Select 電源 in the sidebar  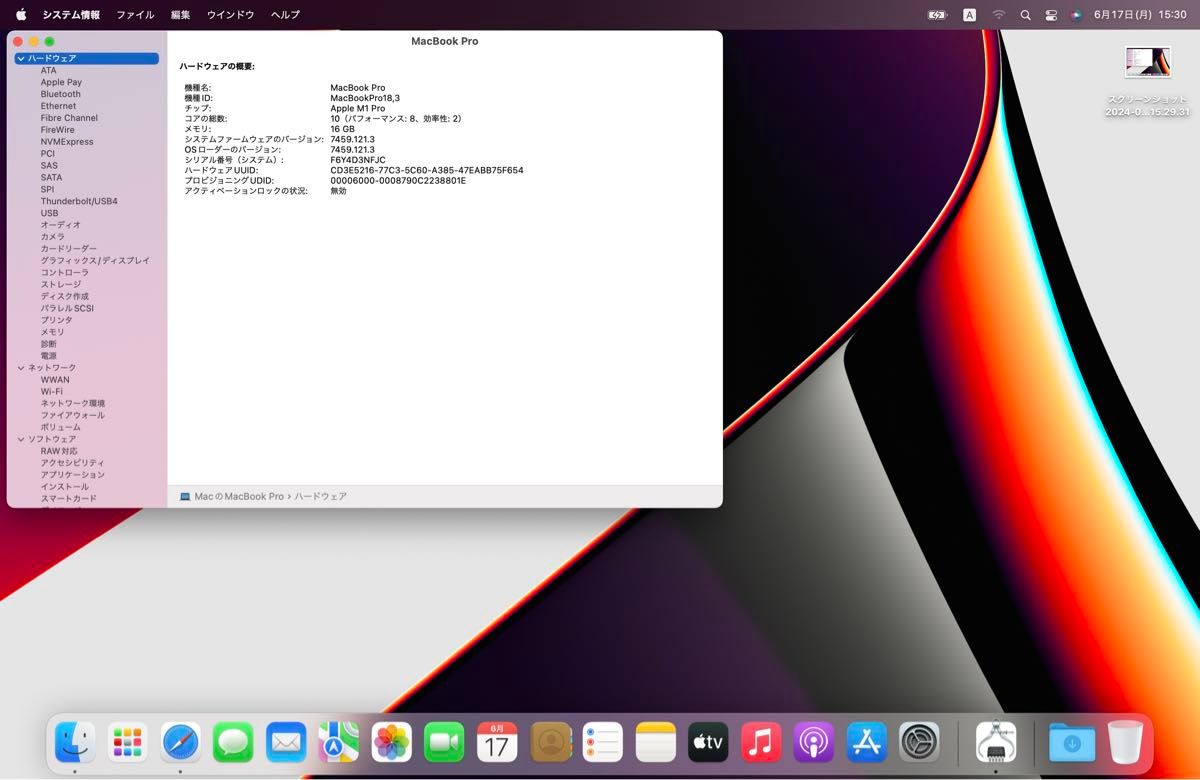coord(49,356)
